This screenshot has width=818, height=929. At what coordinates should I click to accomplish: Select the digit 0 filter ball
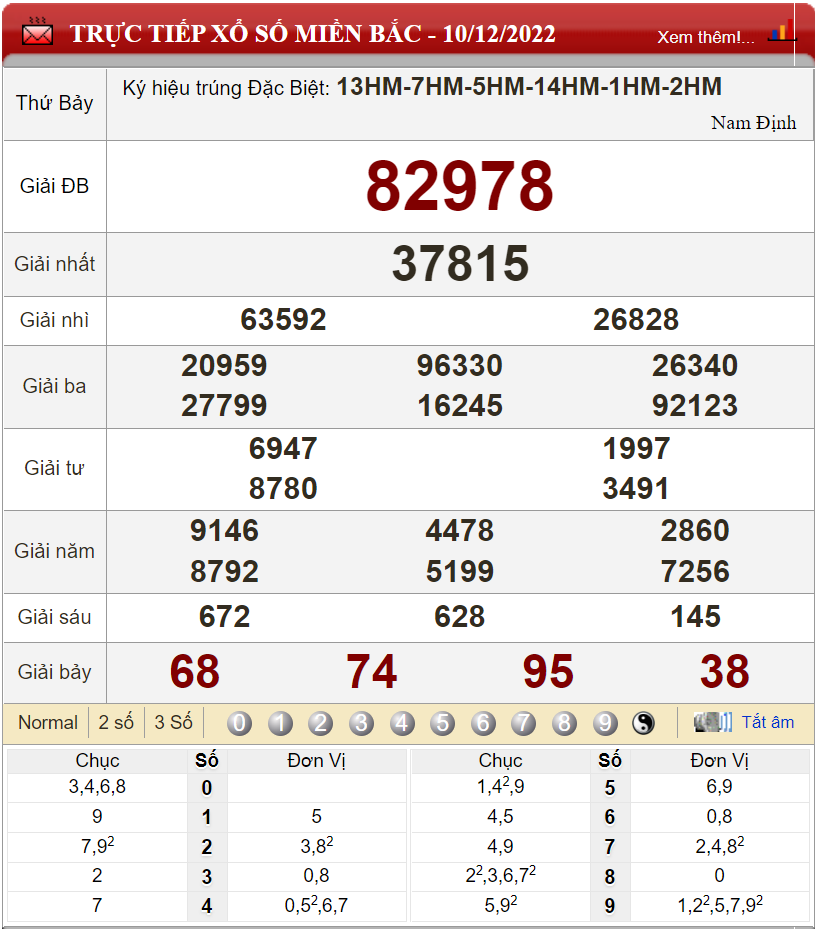click(x=239, y=723)
